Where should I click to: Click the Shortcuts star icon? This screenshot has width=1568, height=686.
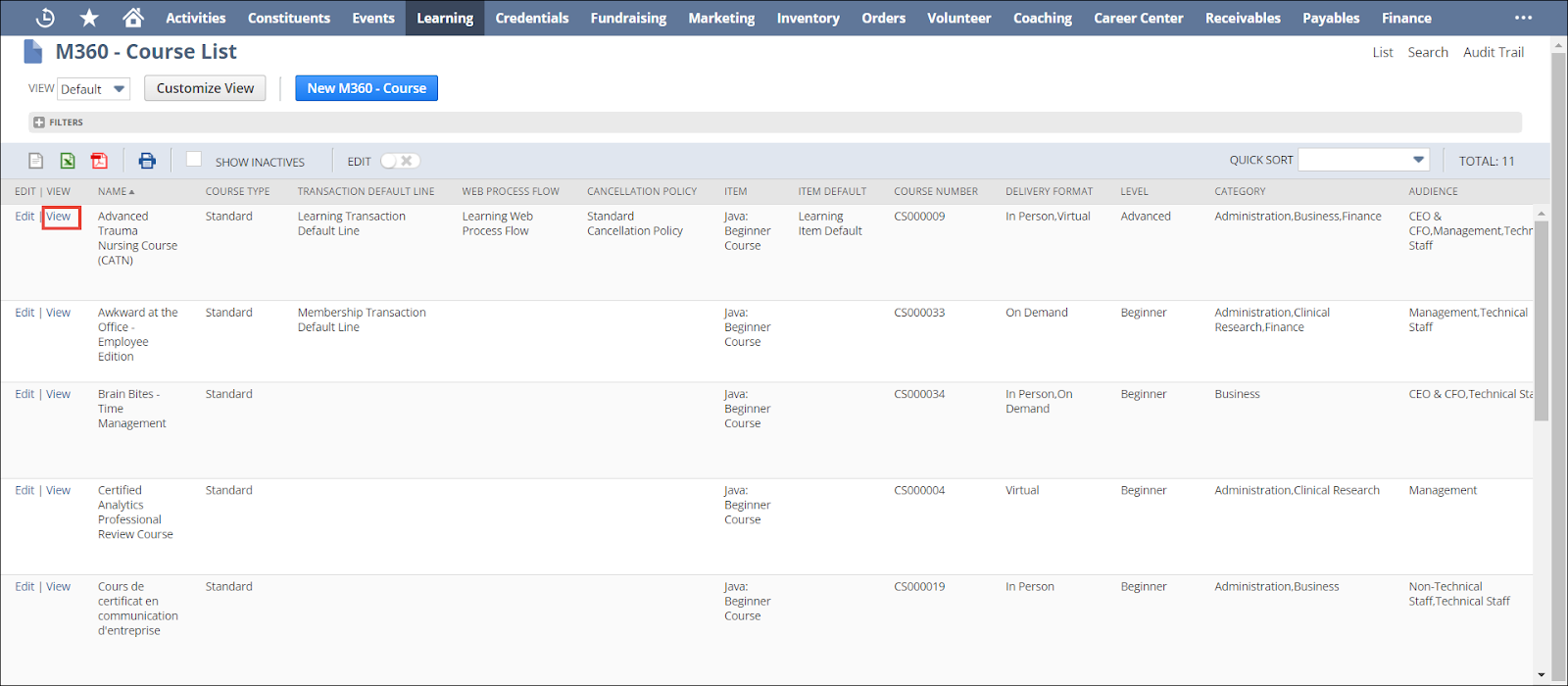tap(89, 18)
